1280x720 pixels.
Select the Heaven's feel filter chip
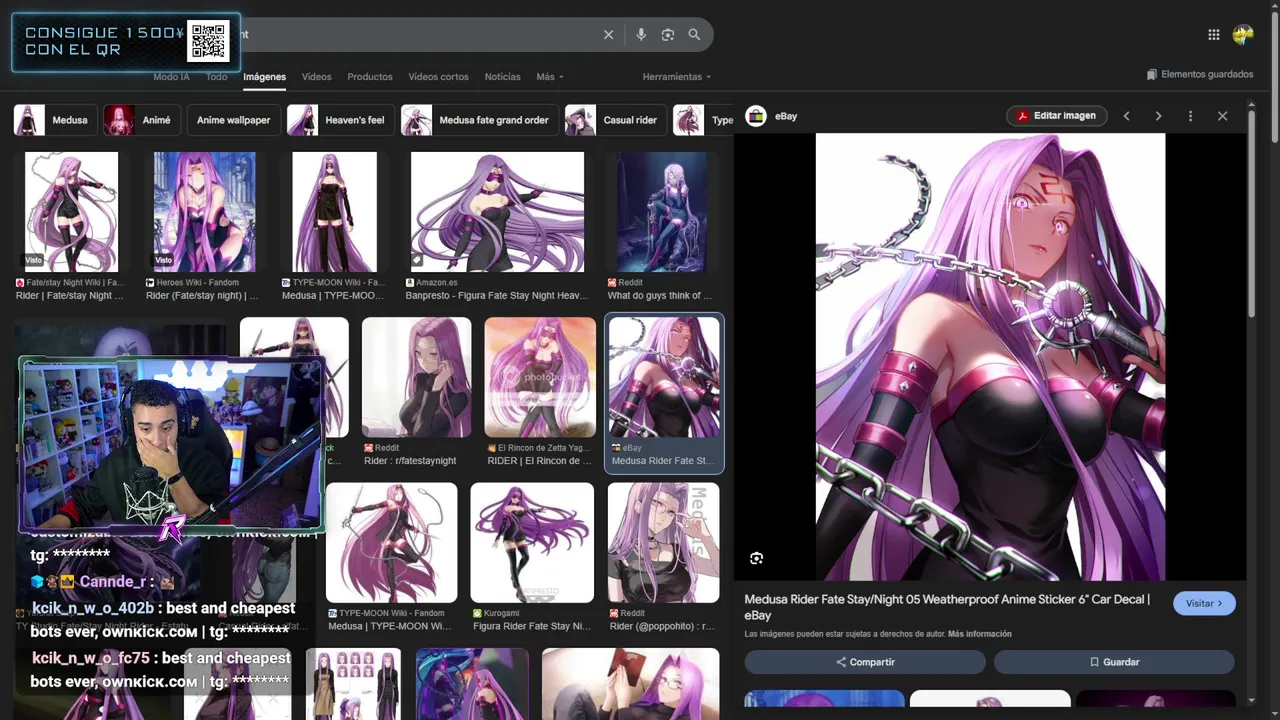[341, 120]
